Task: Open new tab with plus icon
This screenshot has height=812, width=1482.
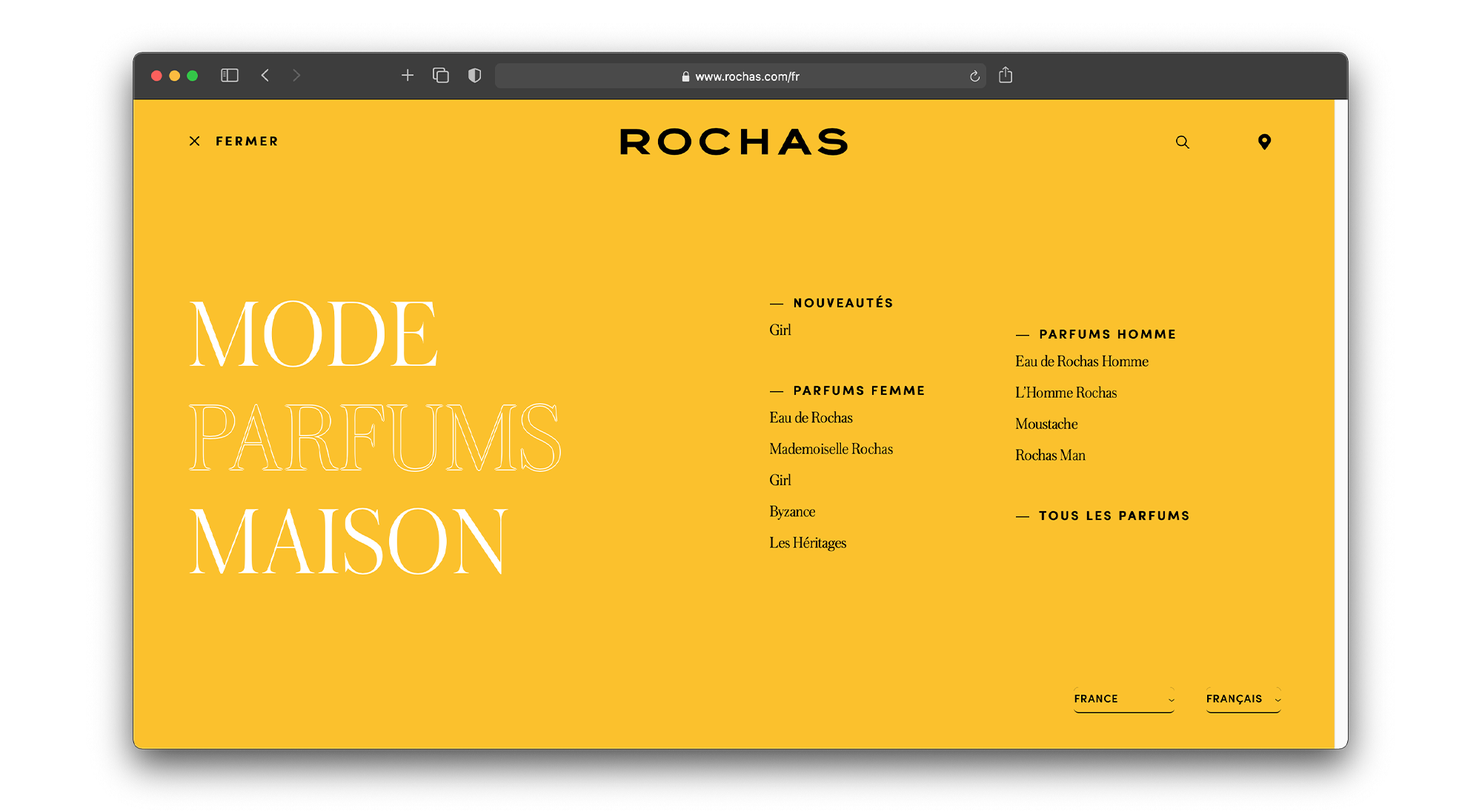Action: (x=407, y=76)
